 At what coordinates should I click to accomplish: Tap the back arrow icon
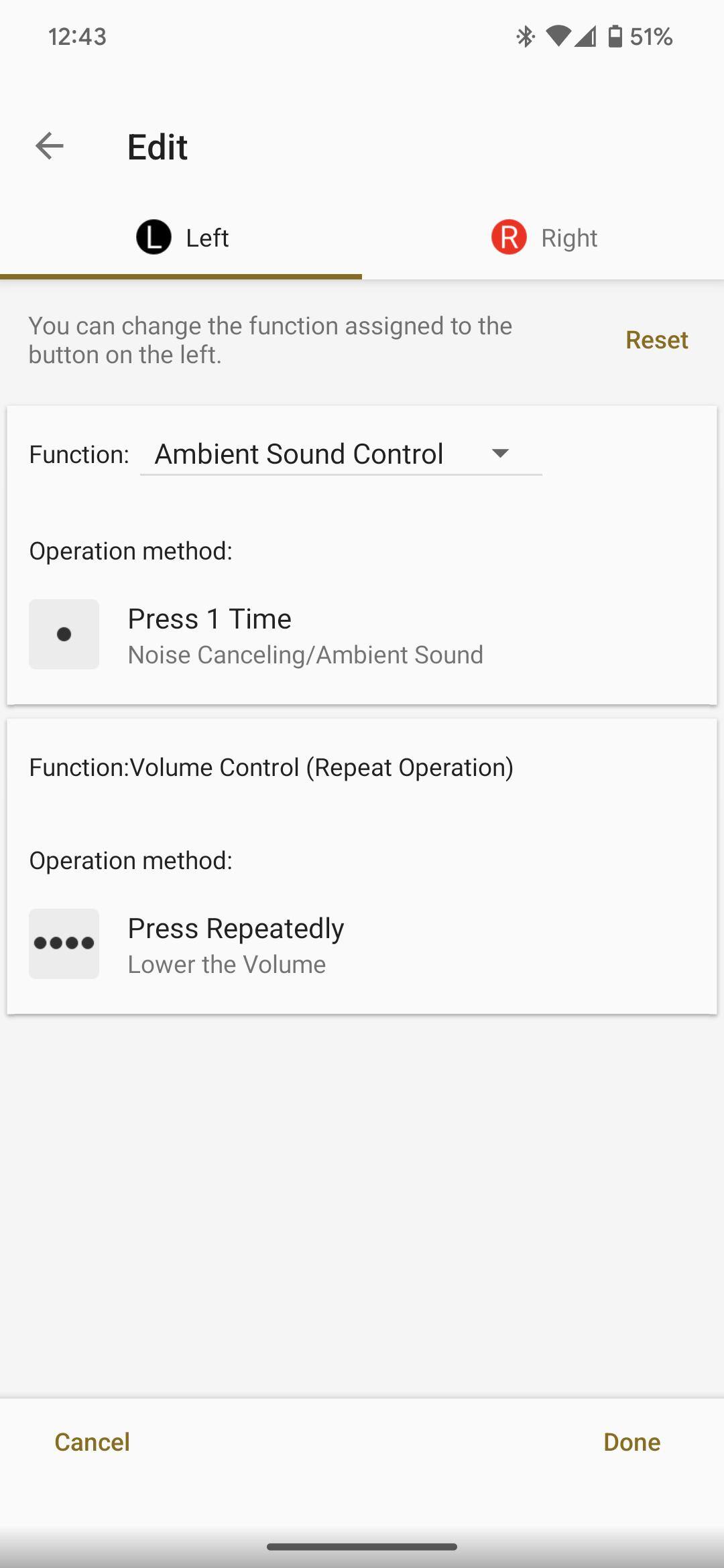click(50, 146)
